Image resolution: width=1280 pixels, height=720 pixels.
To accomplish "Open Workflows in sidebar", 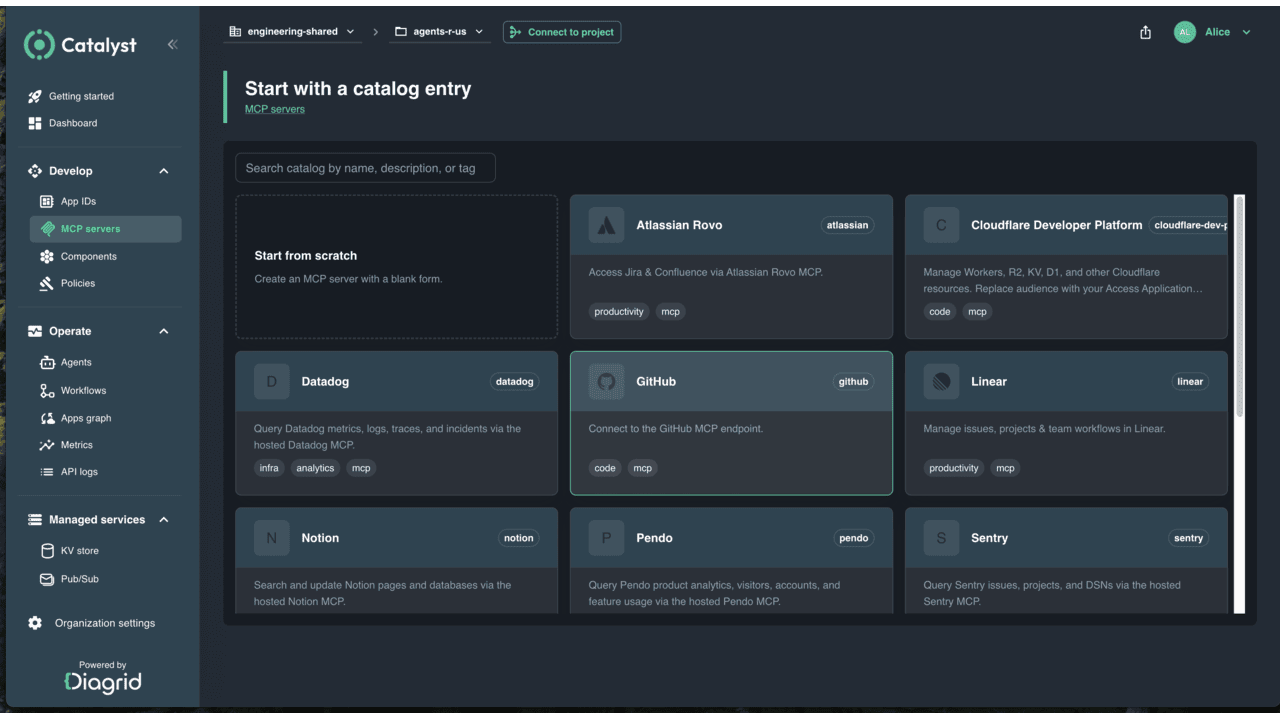I will pyautogui.click(x=83, y=390).
